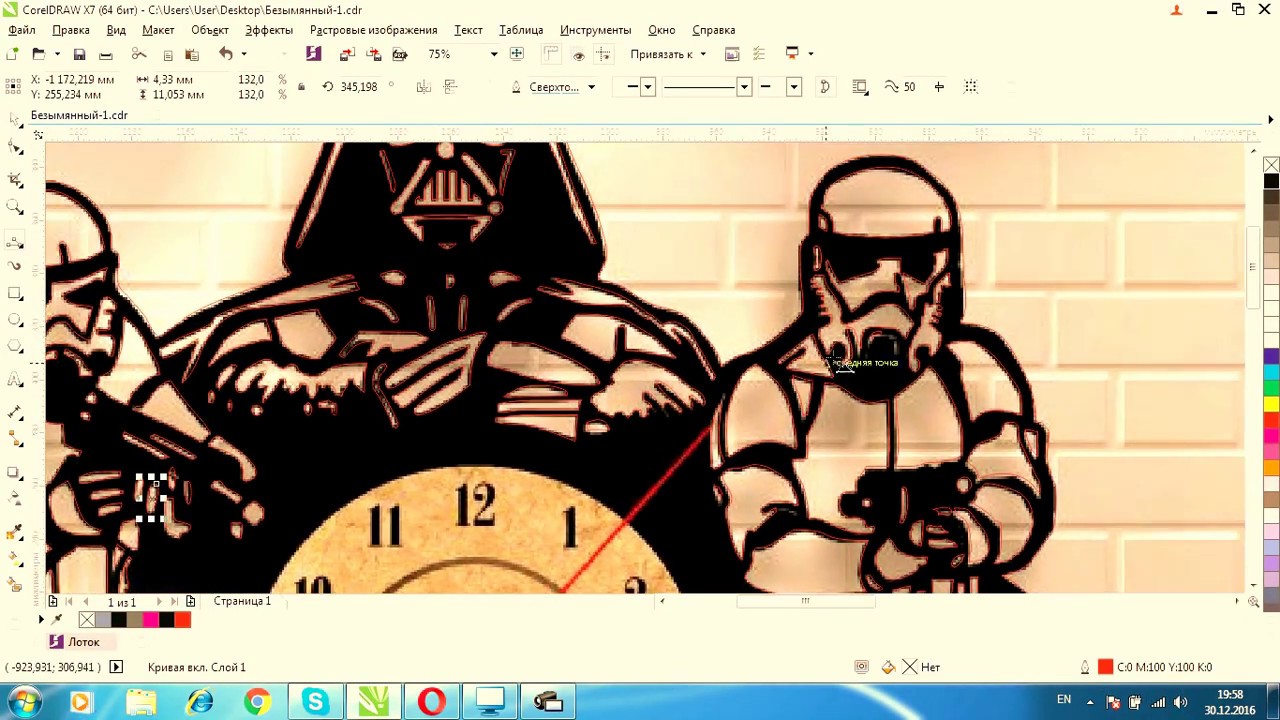Click the full-screen preview icon
This screenshot has width=1280, height=720.
(x=517, y=54)
